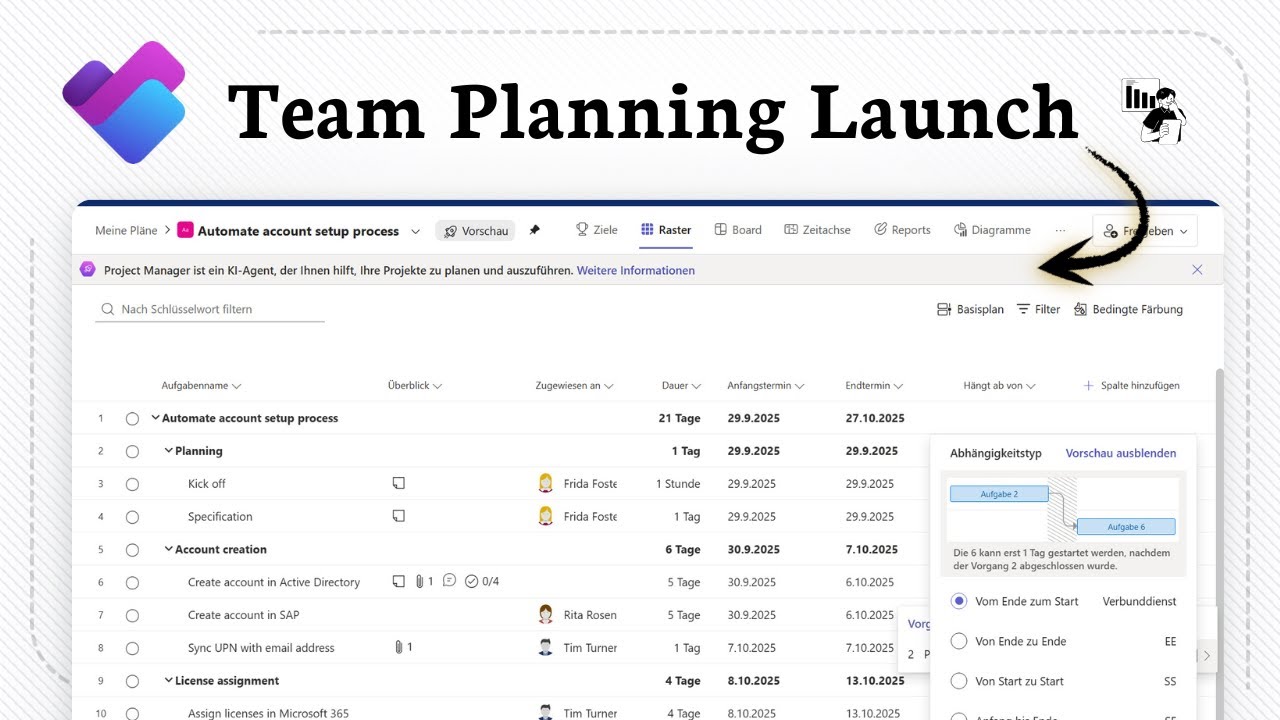Click Spalte hinzufügen to add column
This screenshot has width=1280, height=720.
(1132, 386)
